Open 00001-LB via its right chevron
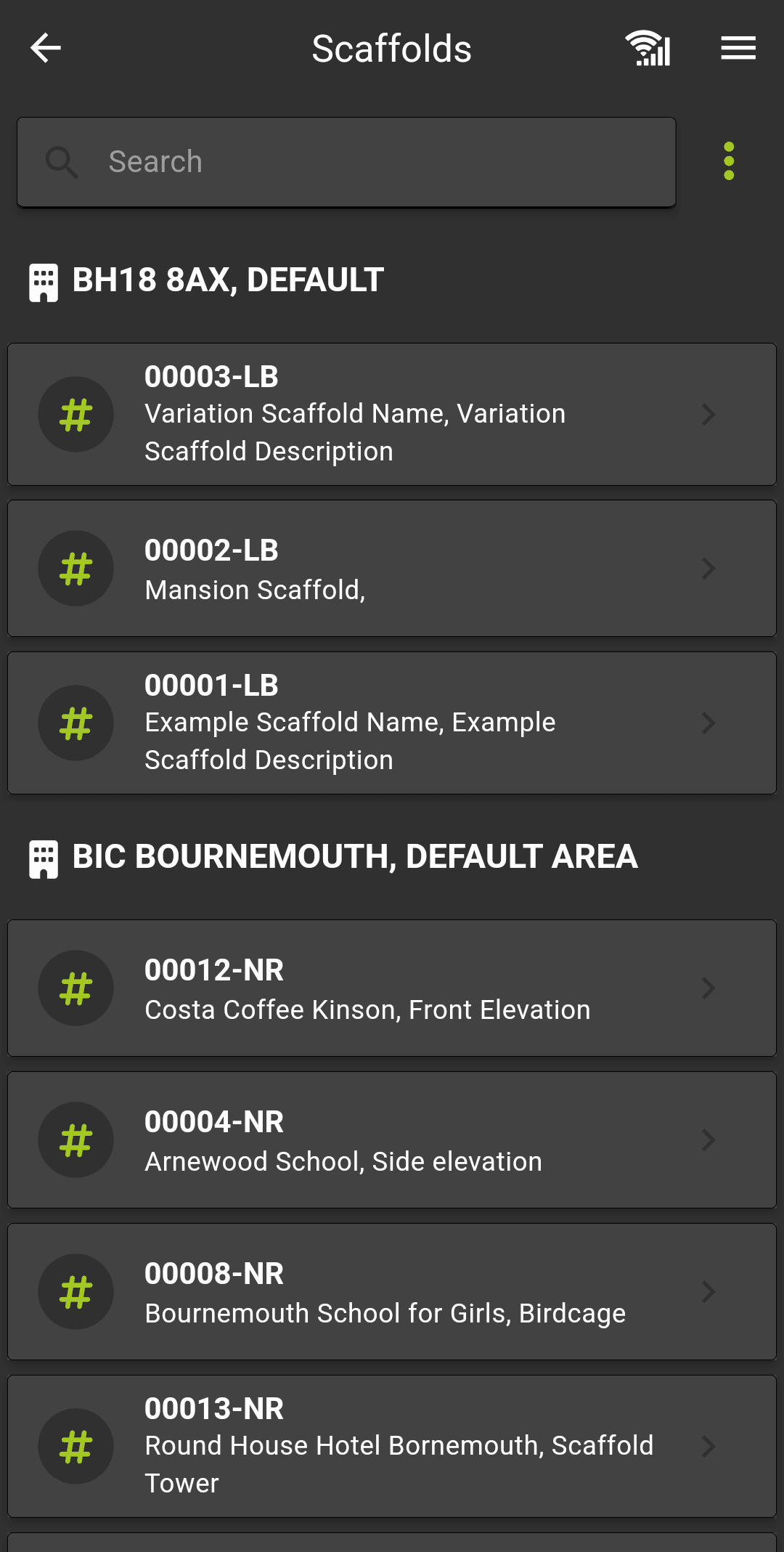The height and width of the screenshot is (1552, 784). (x=709, y=723)
